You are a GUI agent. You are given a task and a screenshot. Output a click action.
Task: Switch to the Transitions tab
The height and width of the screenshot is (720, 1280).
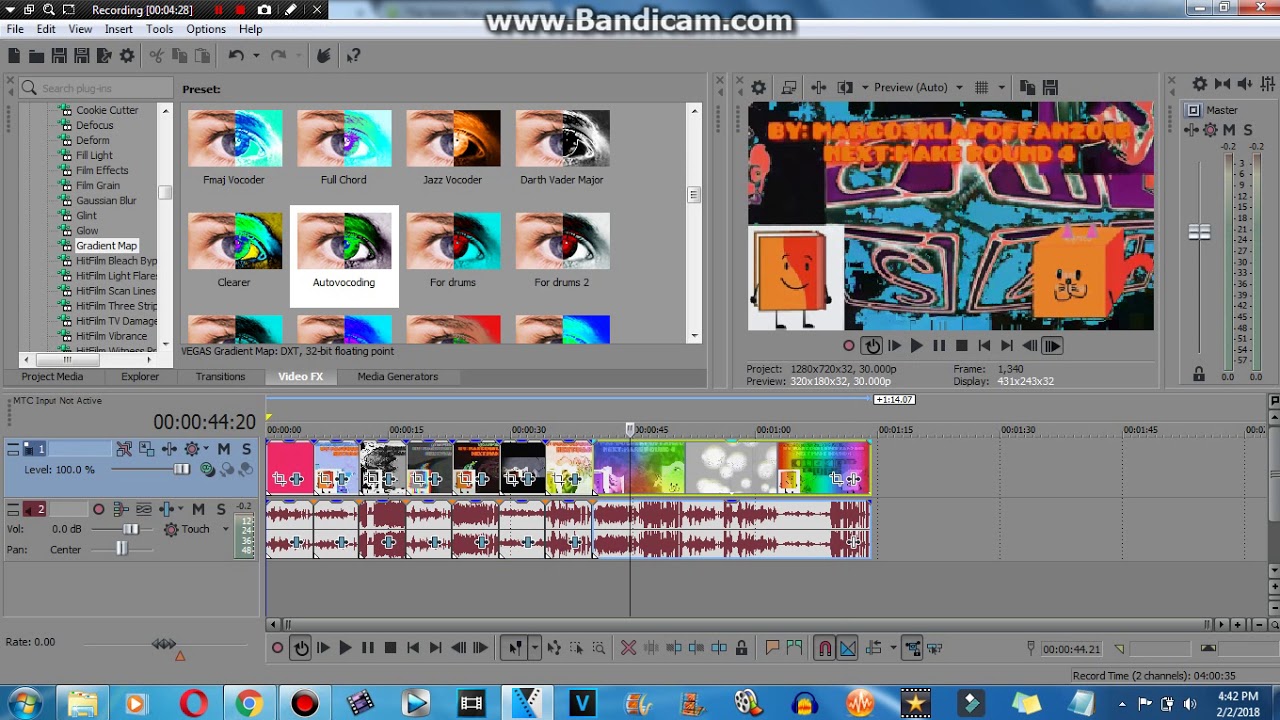coord(220,377)
